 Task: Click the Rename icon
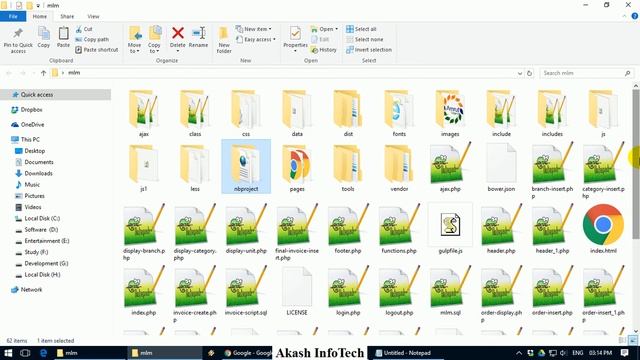(x=198, y=33)
